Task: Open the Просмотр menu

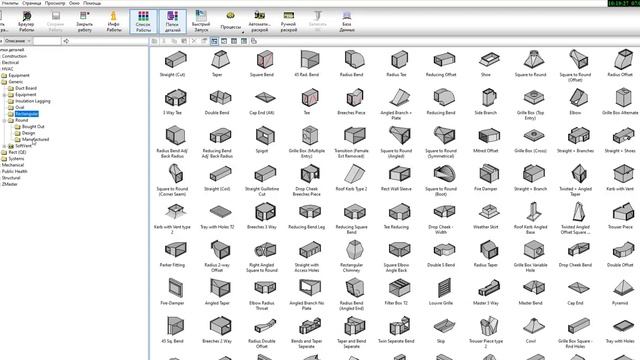Action: [55, 3]
